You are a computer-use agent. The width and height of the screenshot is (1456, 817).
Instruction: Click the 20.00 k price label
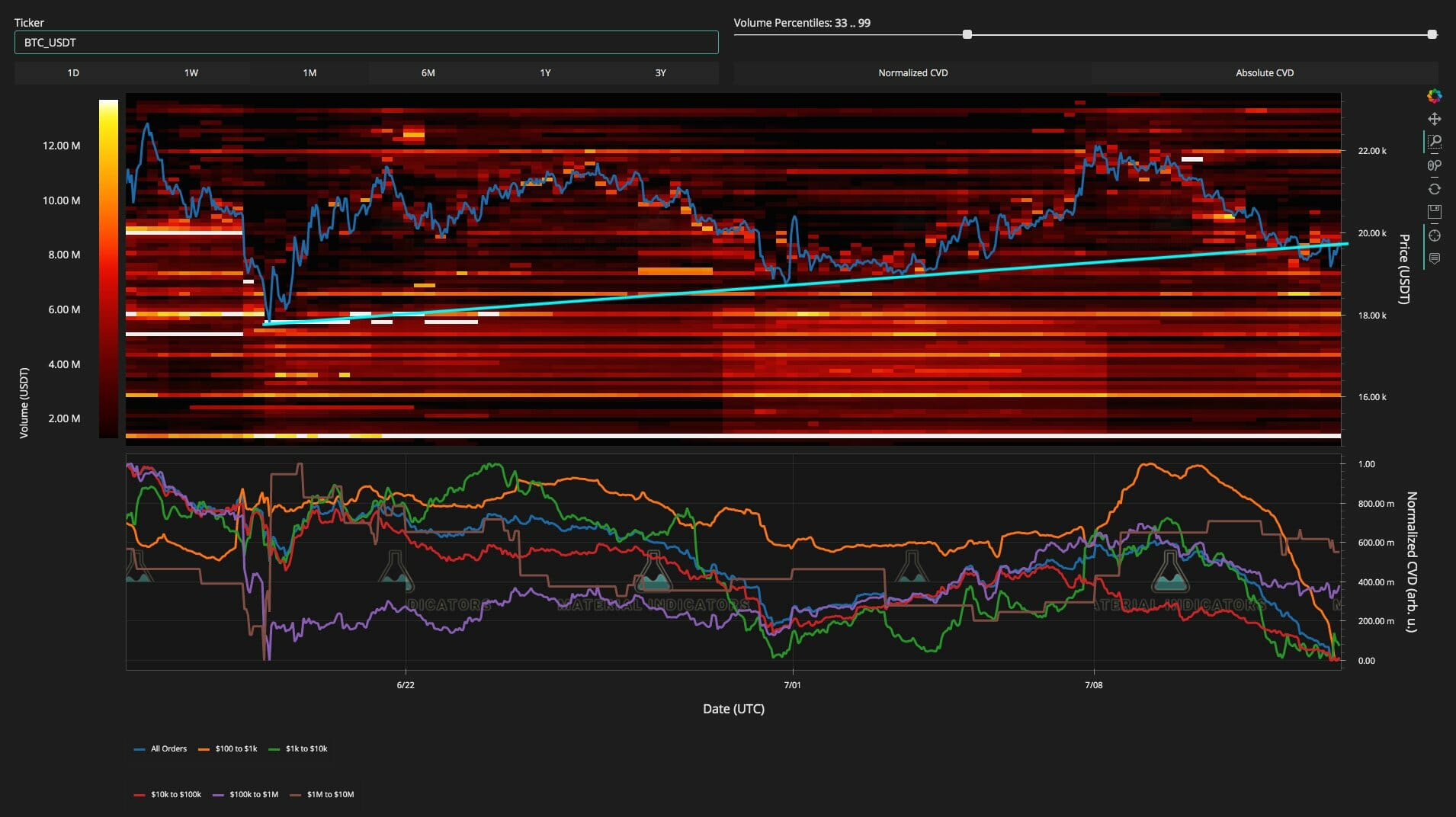click(1372, 233)
